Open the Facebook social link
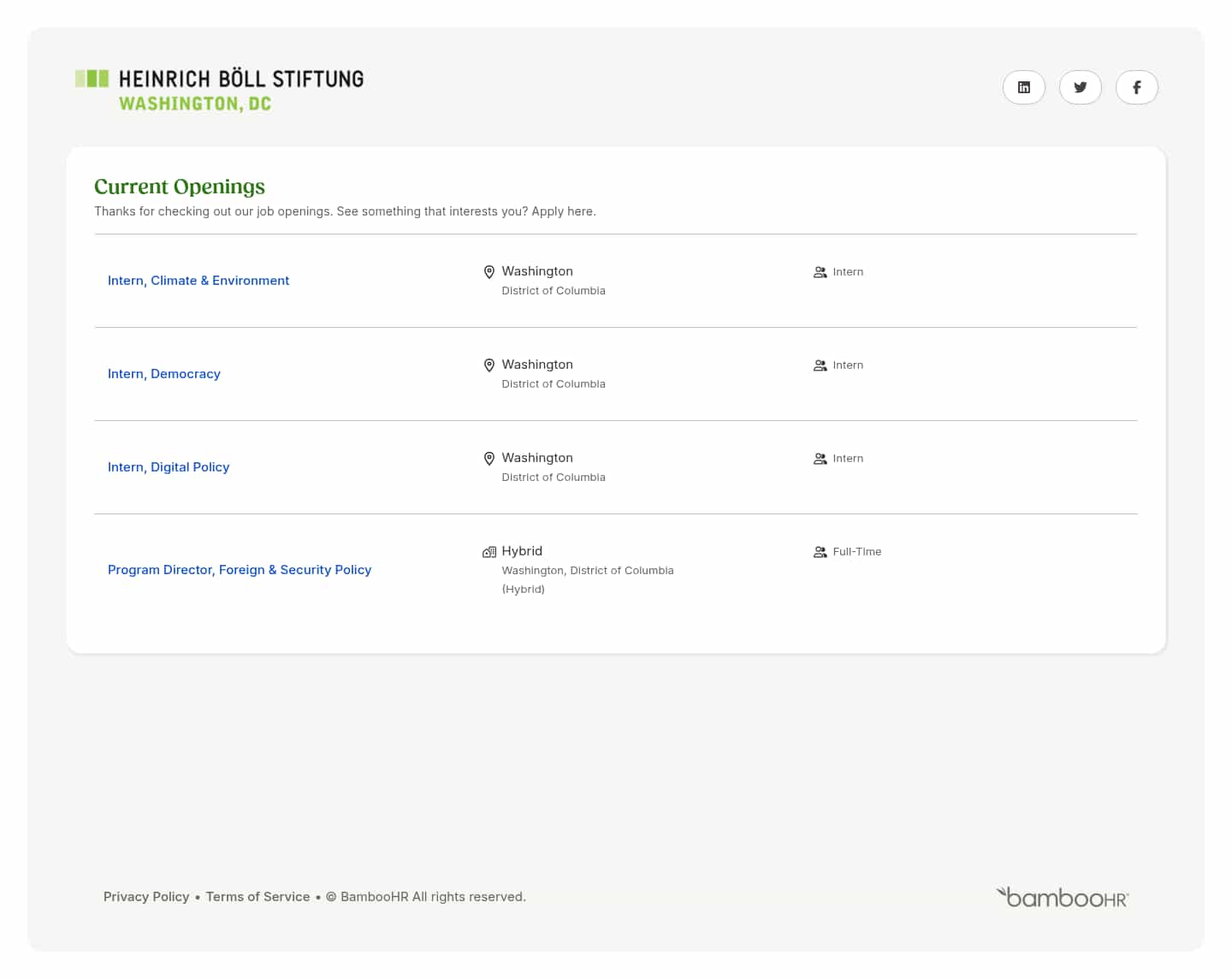 coord(1136,87)
